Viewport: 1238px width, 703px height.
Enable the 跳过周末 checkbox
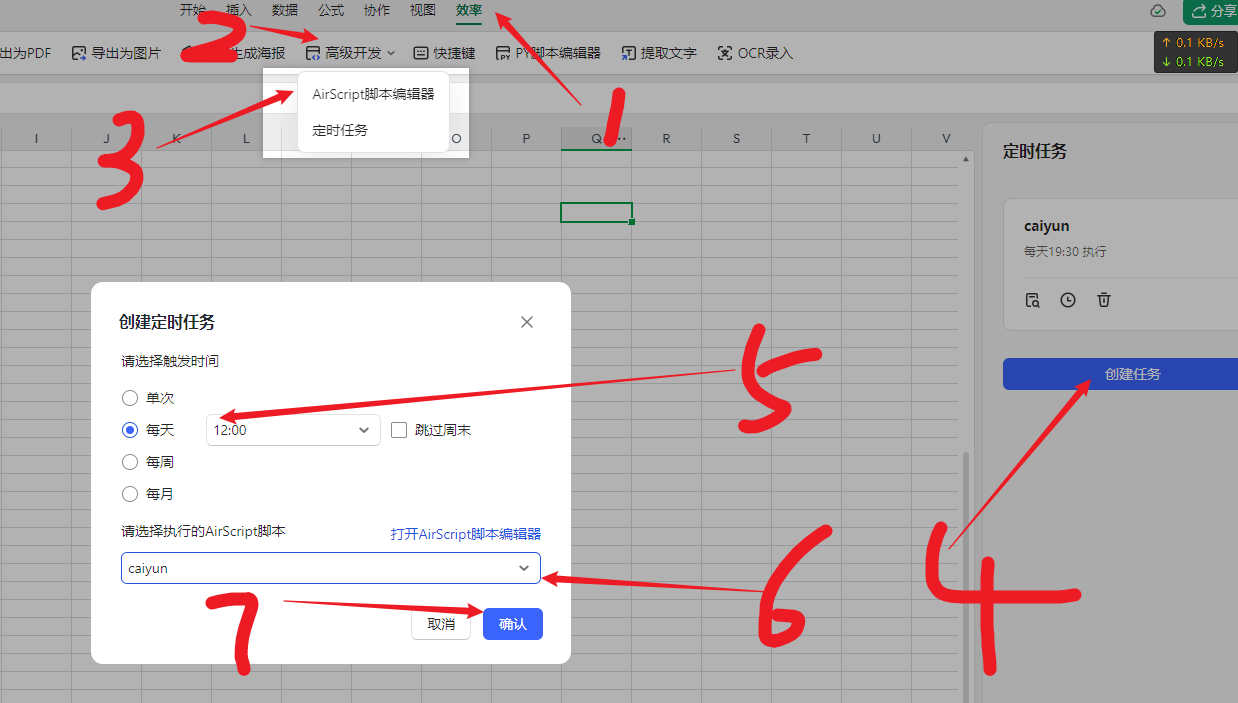tap(399, 429)
